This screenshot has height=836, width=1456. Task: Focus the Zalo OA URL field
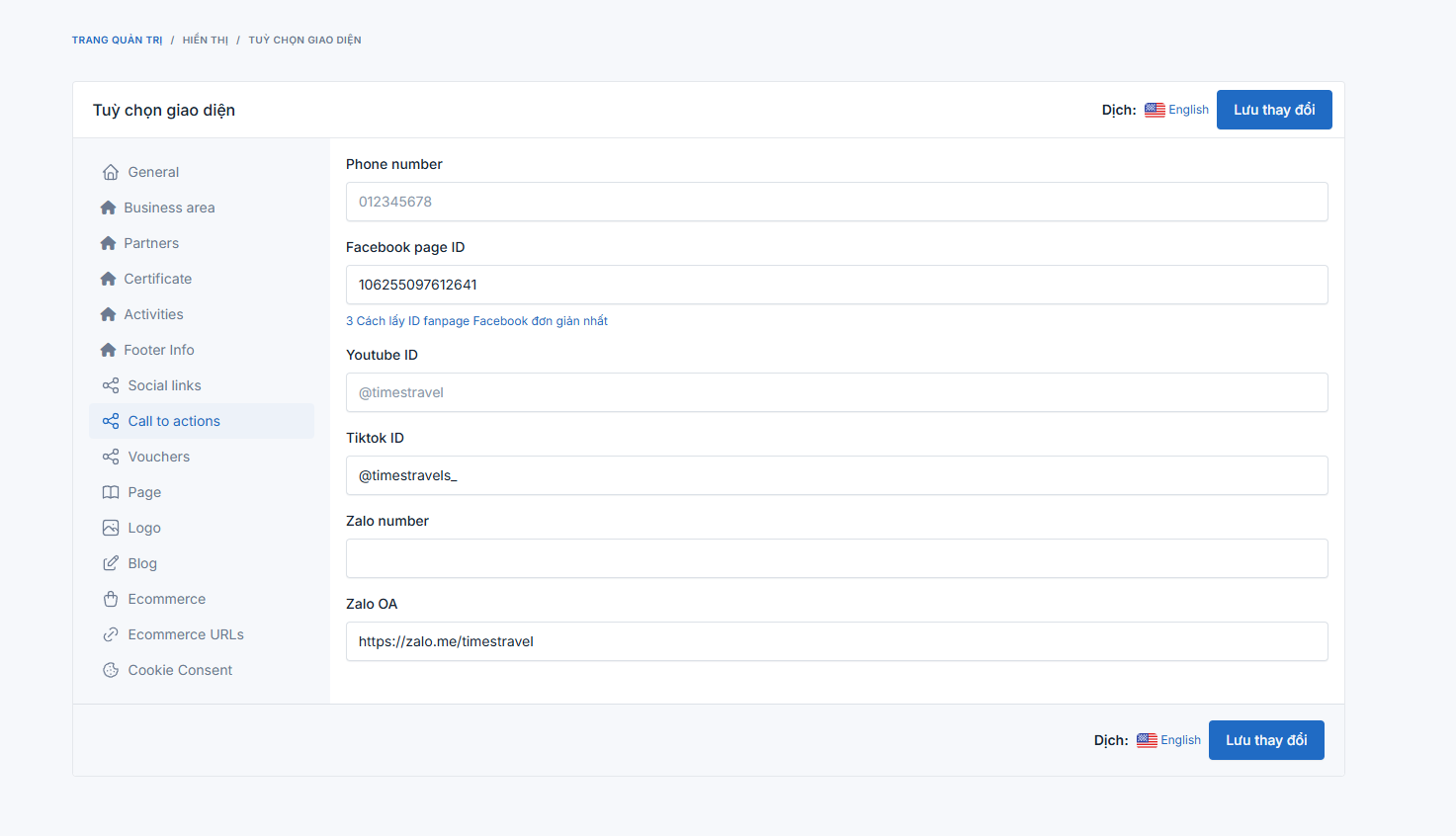(836, 641)
